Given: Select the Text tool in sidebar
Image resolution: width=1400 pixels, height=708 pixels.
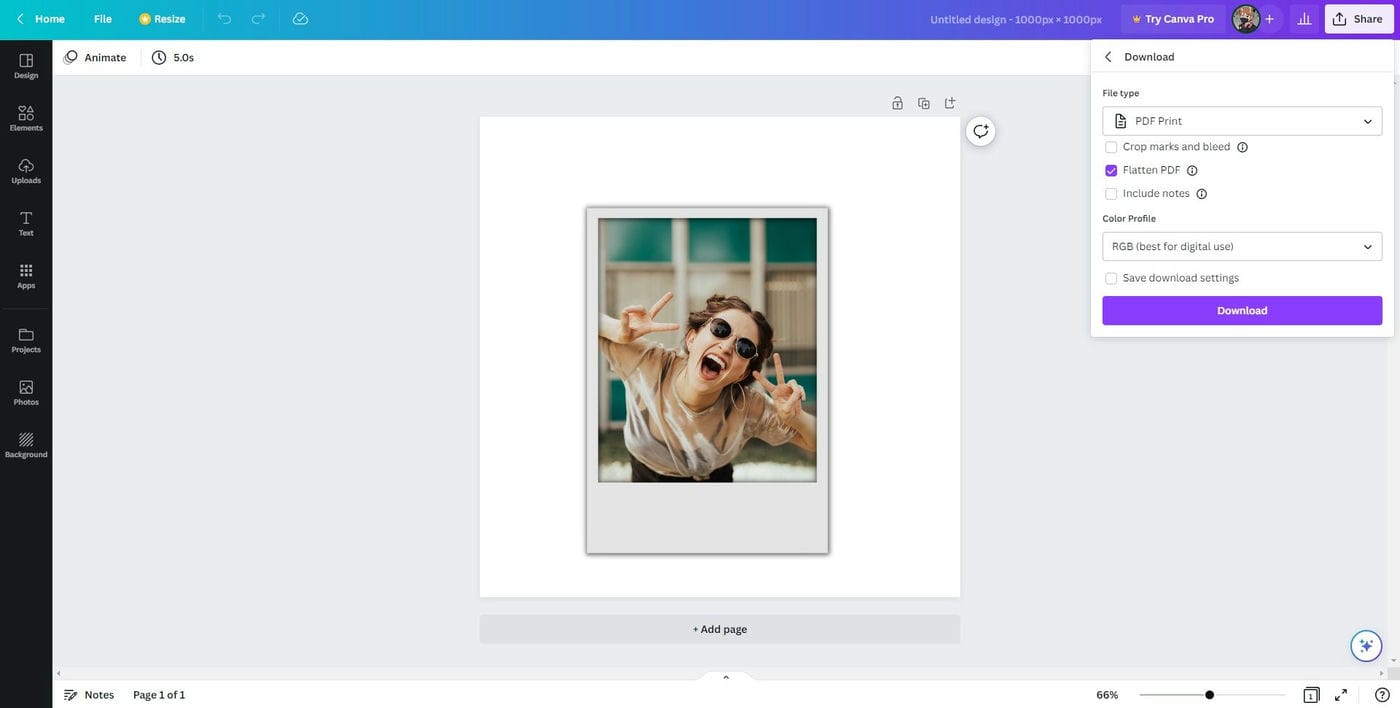Looking at the screenshot, I should [x=26, y=220].
